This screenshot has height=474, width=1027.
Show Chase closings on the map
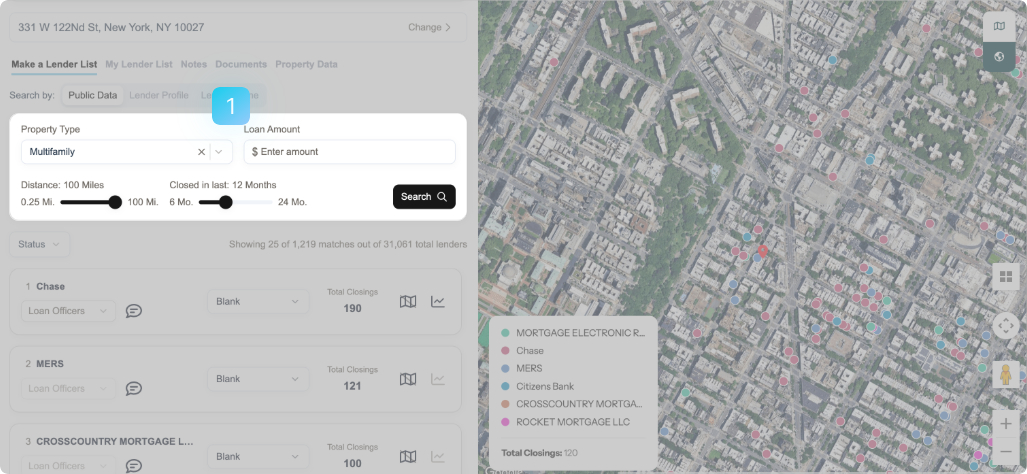click(408, 301)
